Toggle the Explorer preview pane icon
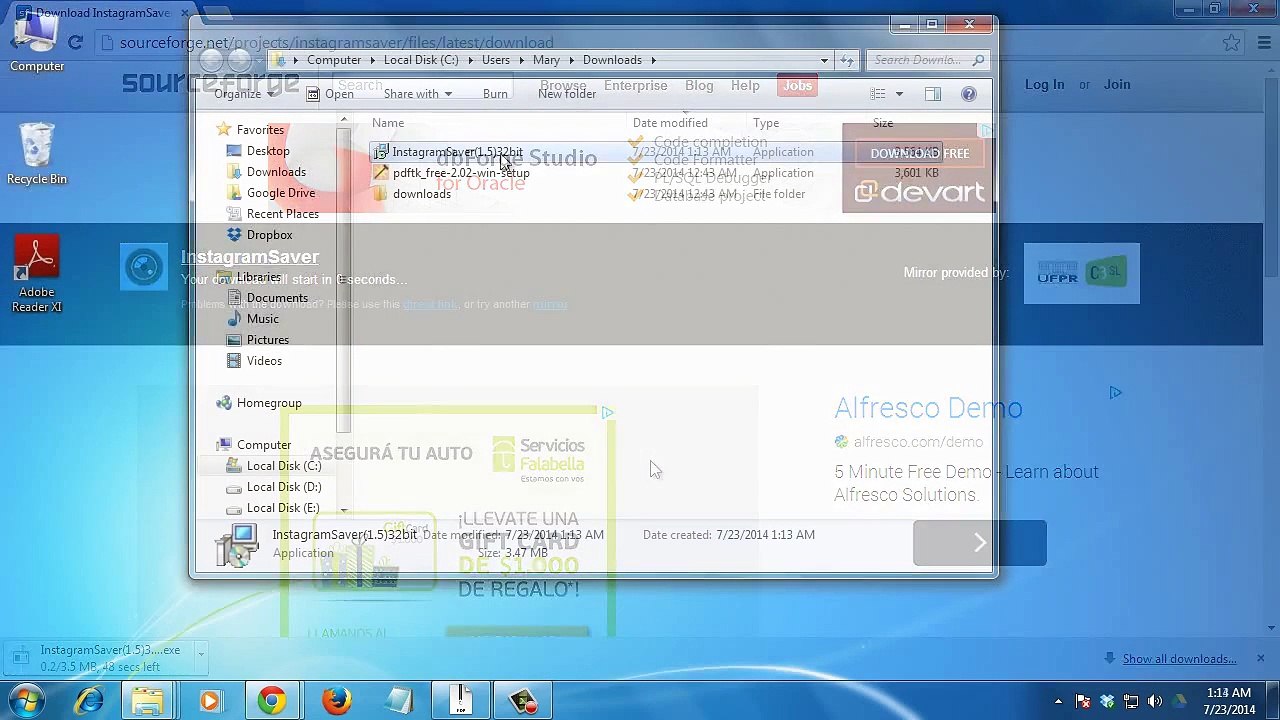 tap(932, 94)
